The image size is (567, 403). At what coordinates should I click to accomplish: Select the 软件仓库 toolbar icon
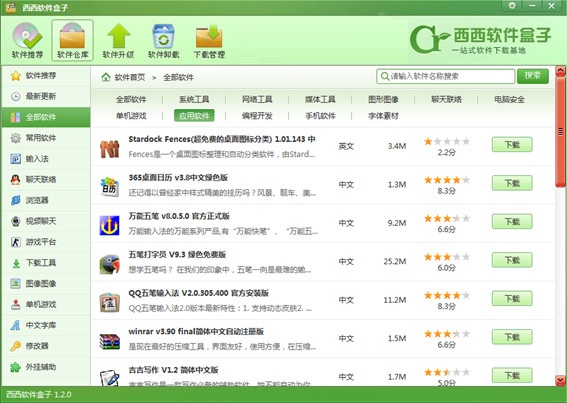tap(72, 40)
